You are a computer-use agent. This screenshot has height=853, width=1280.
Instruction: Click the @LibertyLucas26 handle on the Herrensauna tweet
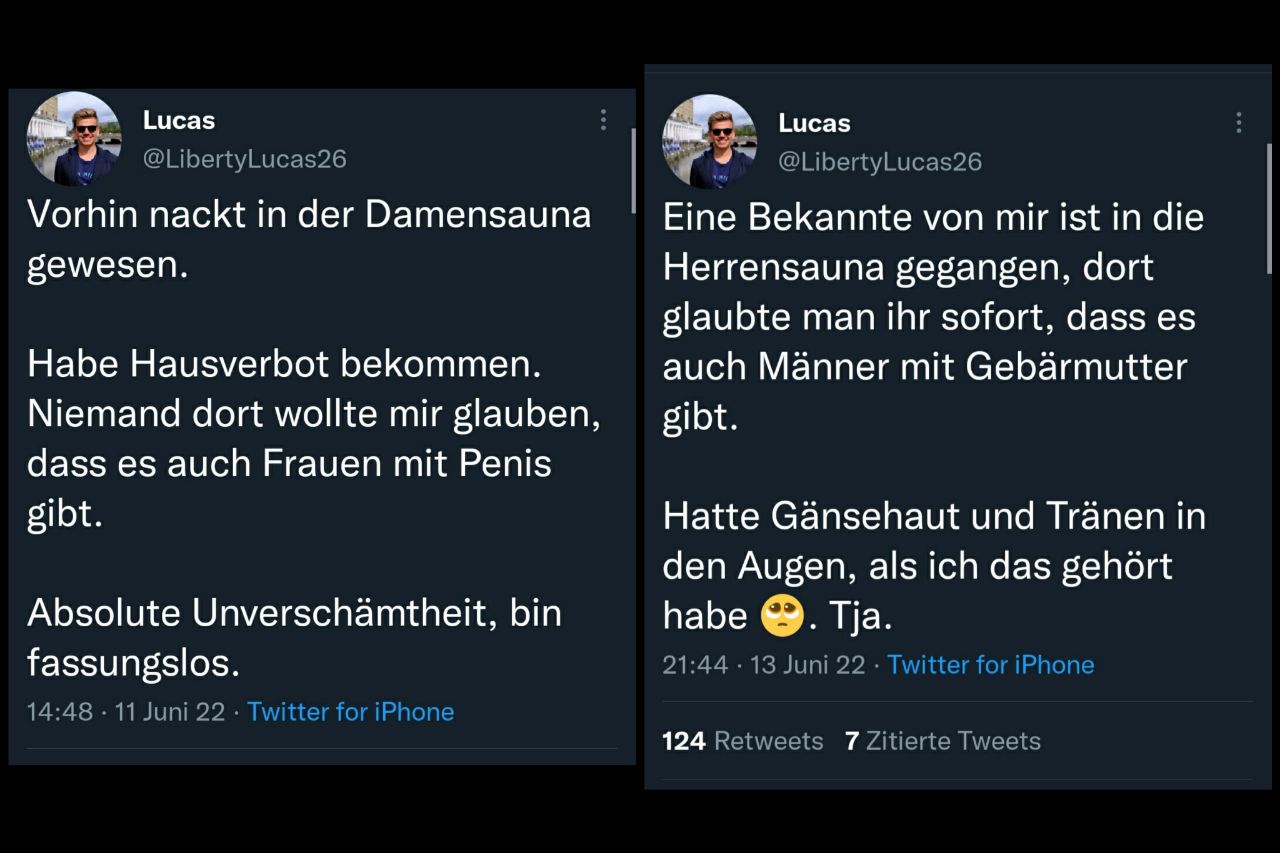click(880, 161)
